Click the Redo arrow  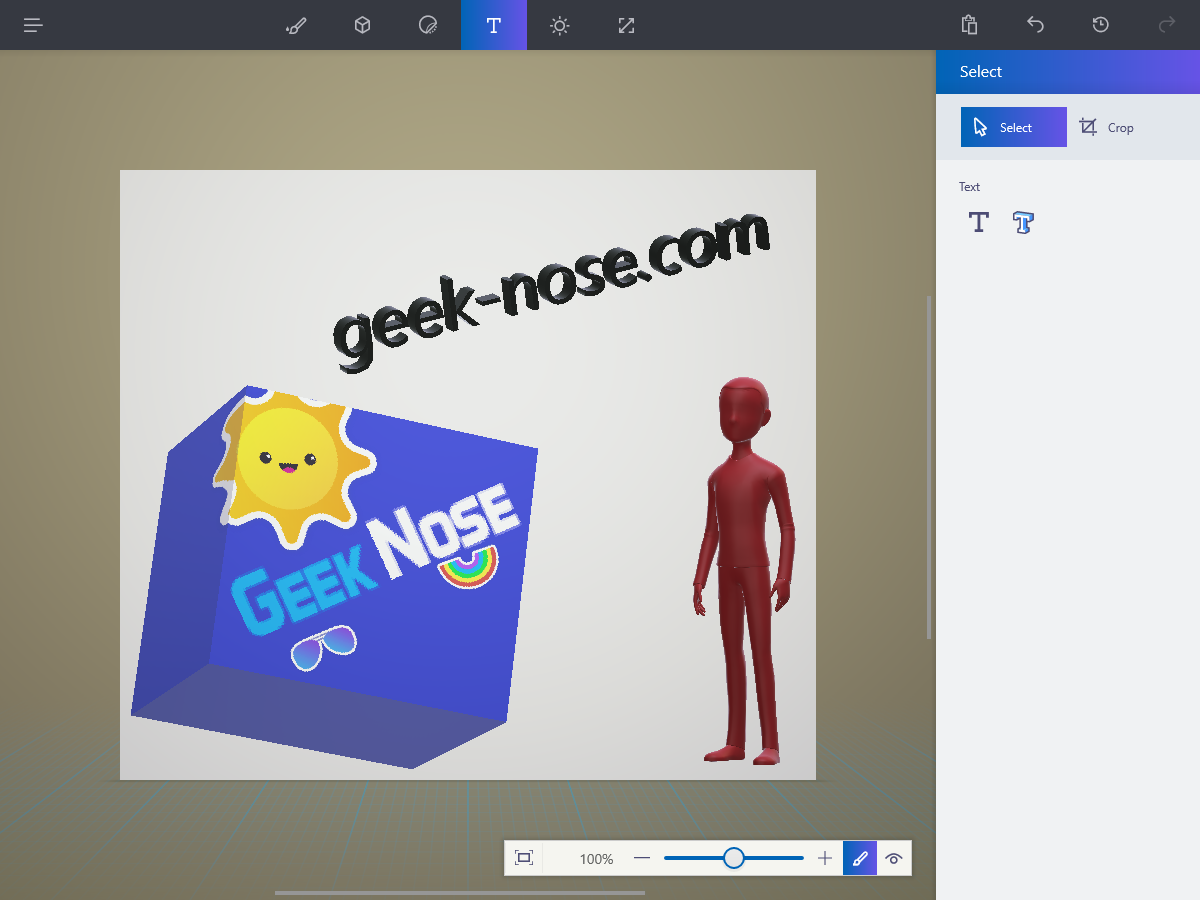(1166, 25)
